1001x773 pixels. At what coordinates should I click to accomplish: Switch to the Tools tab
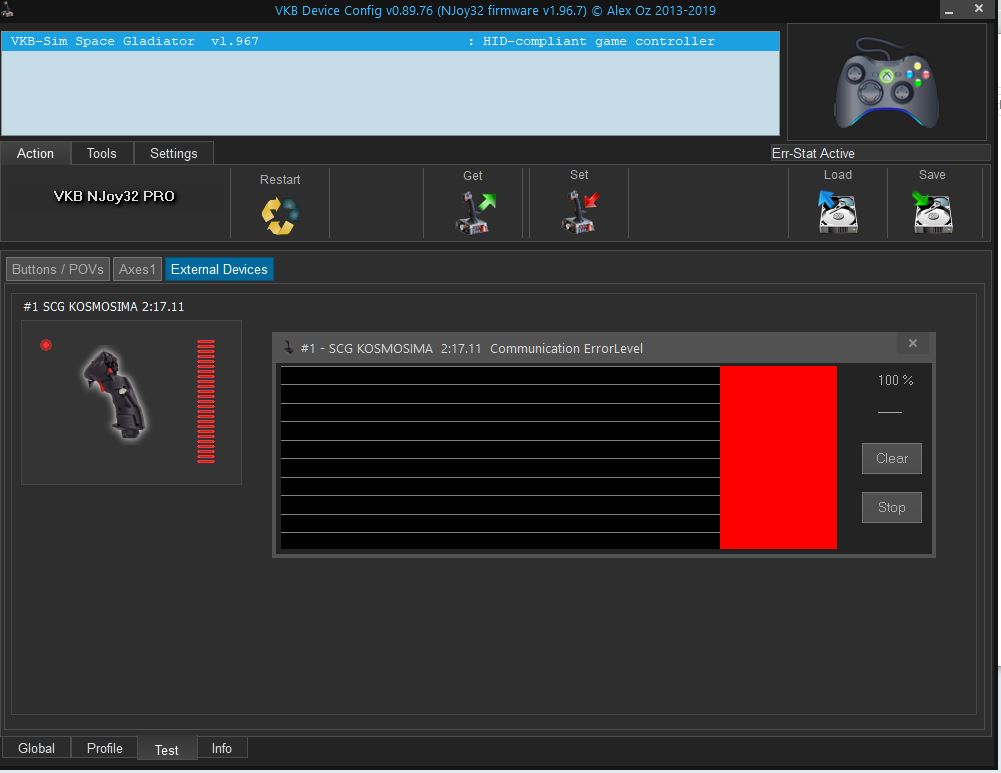[x=102, y=153]
